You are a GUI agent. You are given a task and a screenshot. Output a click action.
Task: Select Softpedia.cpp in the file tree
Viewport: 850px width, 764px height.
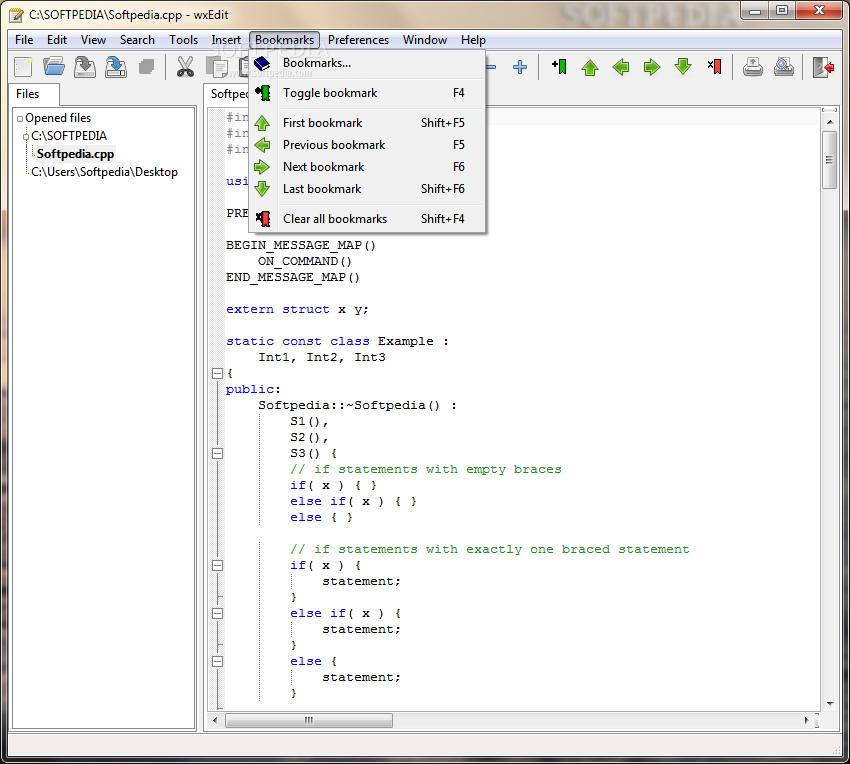75,154
